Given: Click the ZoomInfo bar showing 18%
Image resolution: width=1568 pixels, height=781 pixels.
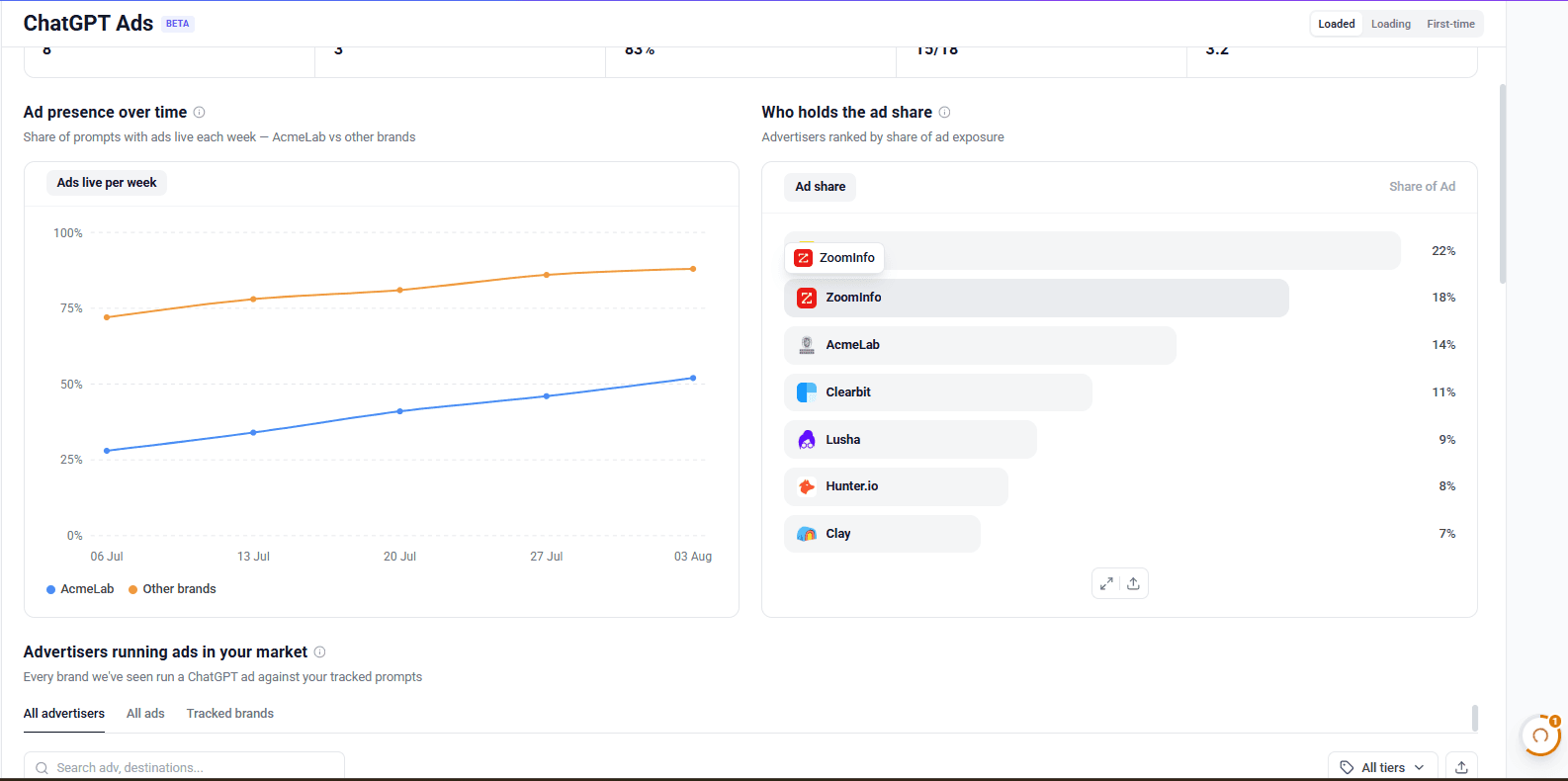Looking at the screenshot, I should coord(1036,298).
